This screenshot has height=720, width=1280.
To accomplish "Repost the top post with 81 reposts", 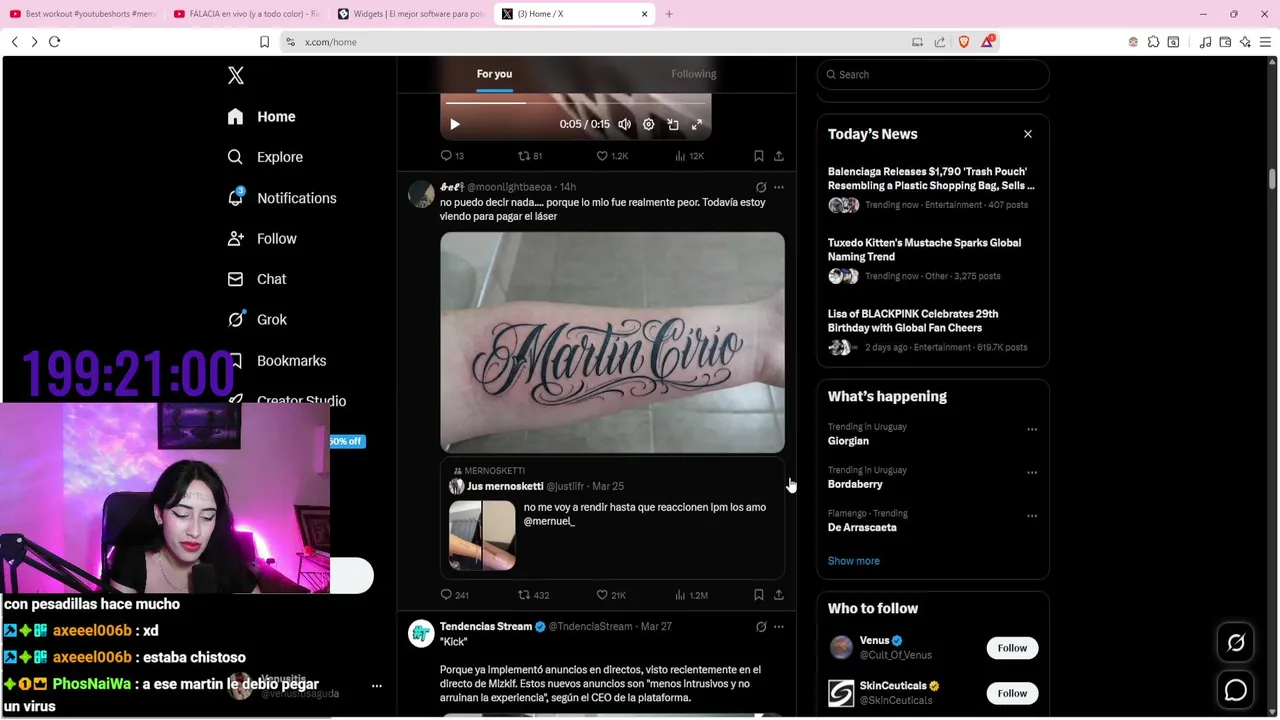I will point(529,156).
